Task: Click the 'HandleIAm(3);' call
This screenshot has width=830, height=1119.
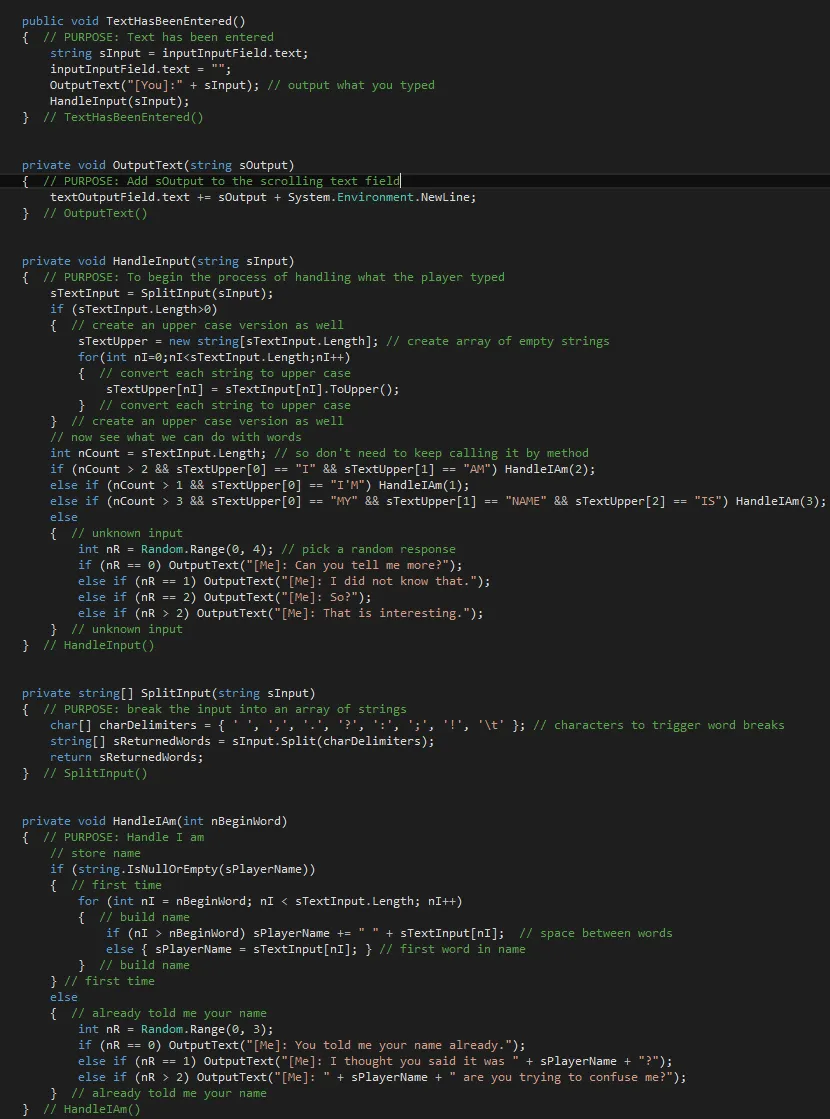Action: pos(781,501)
